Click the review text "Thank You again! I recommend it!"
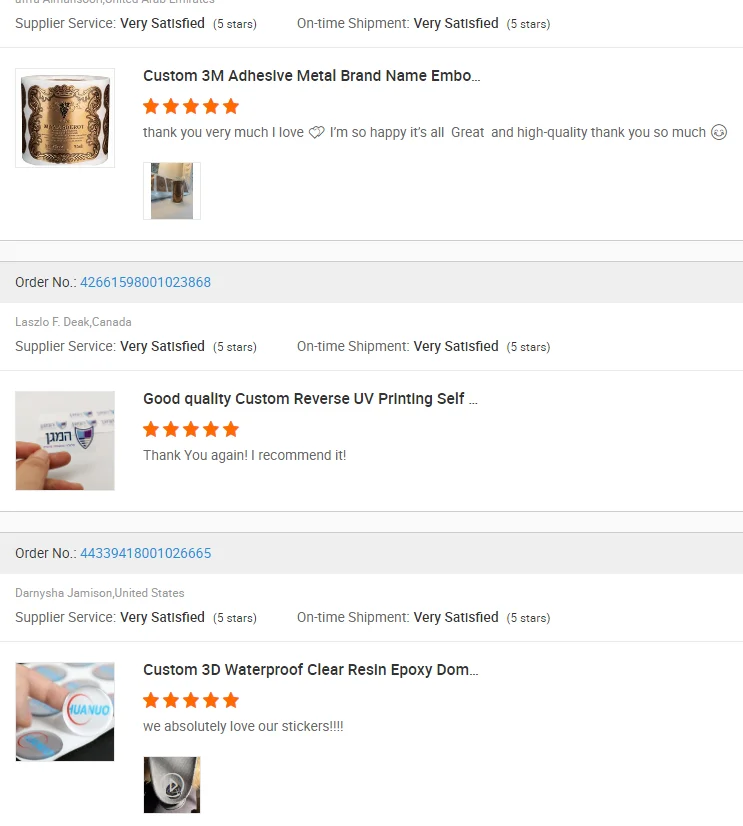The width and height of the screenshot is (743, 826). [245, 456]
